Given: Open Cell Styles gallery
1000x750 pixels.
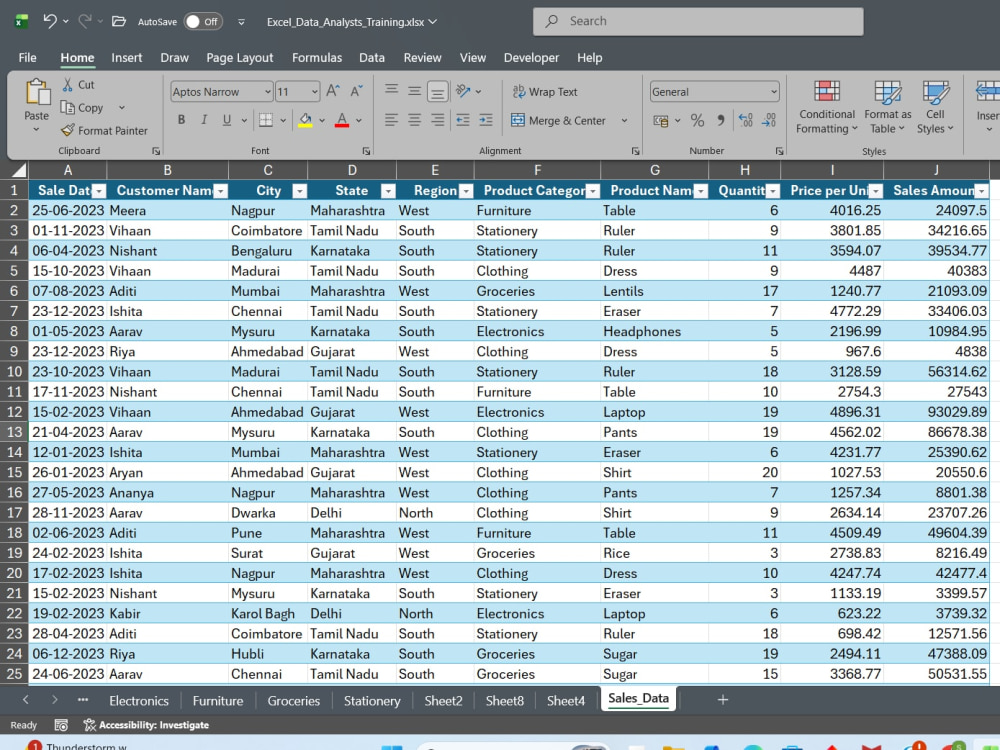Looking at the screenshot, I should (x=935, y=107).
